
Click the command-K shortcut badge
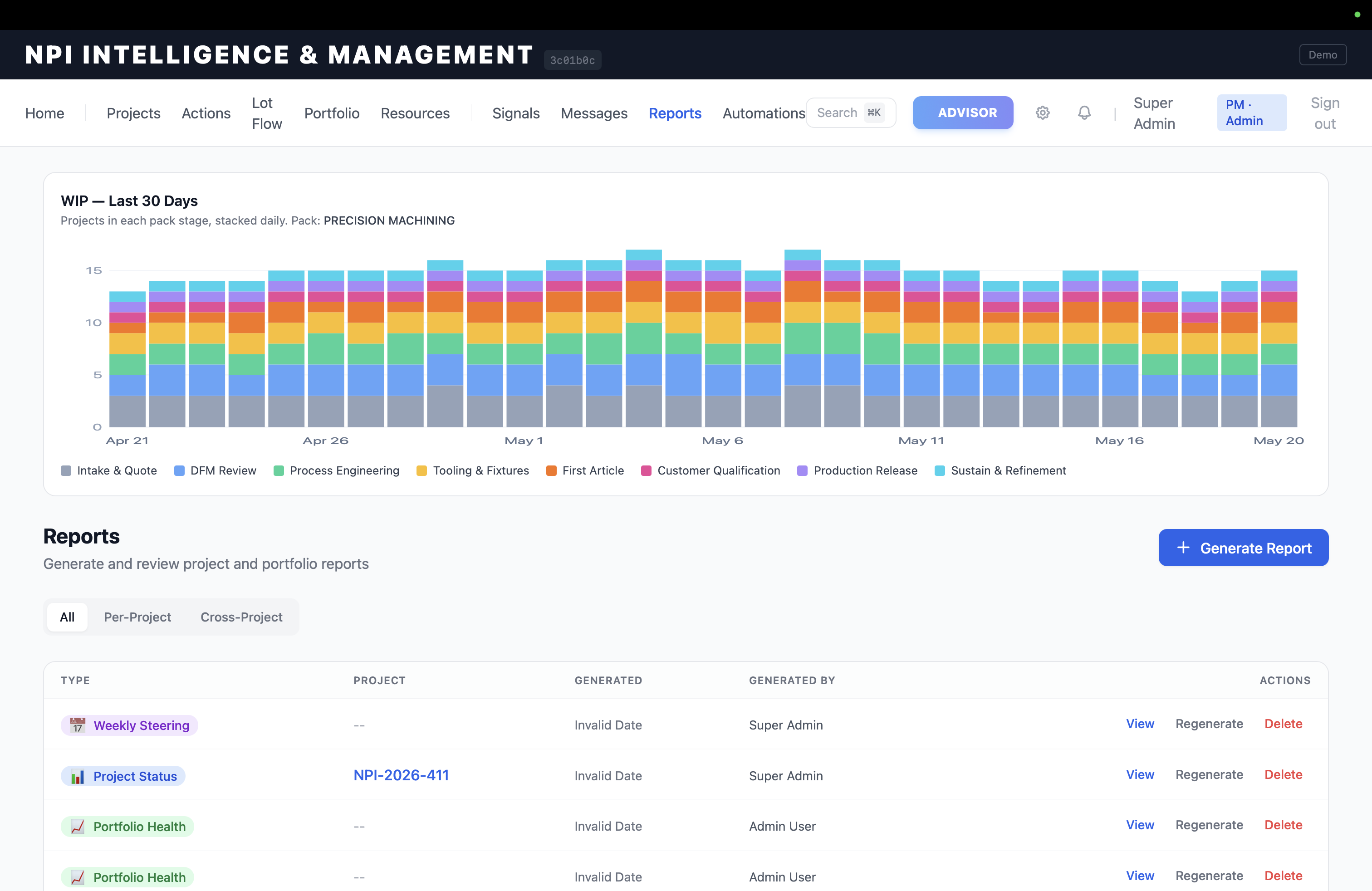pyautogui.click(x=874, y=113)
